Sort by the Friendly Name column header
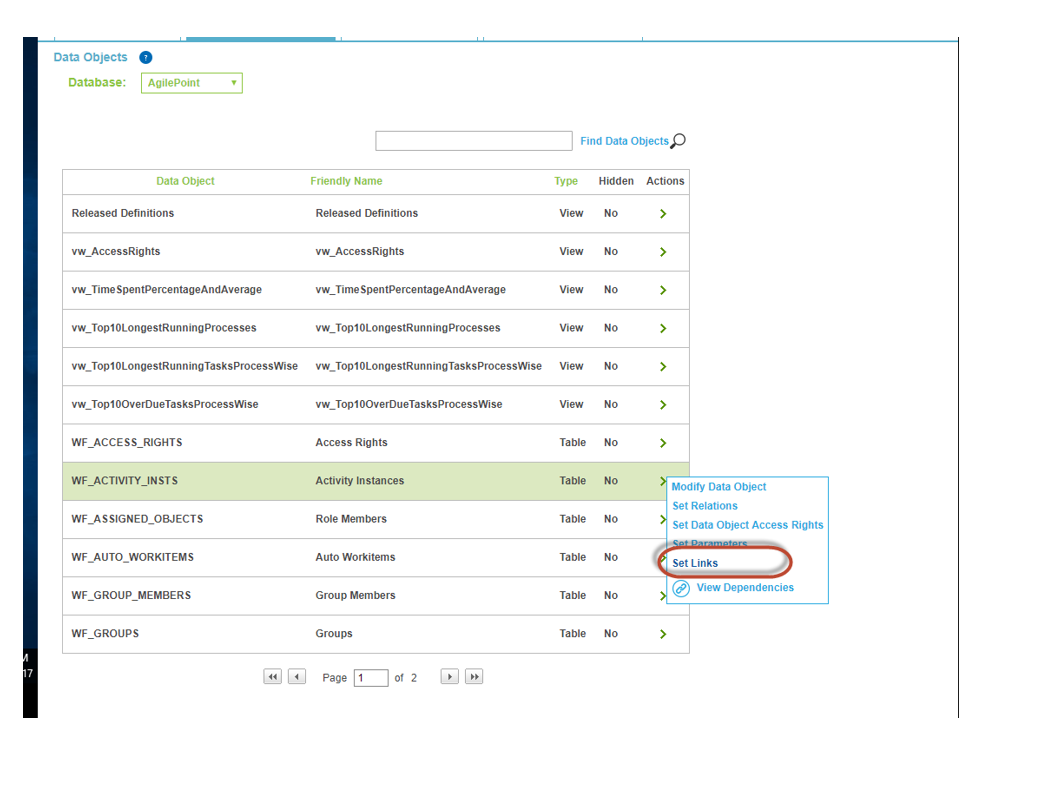This screenshot has width=1039, height=803. 346,181
